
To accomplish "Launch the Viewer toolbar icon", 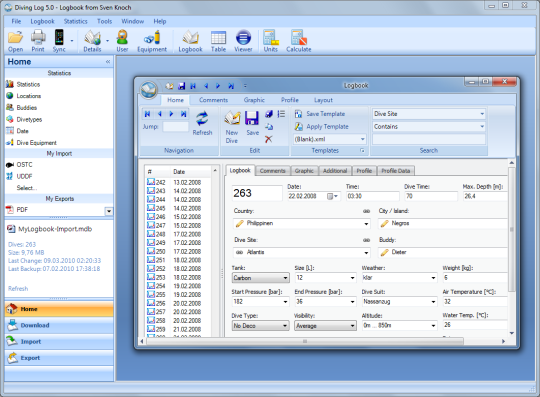I will [243, 41].
